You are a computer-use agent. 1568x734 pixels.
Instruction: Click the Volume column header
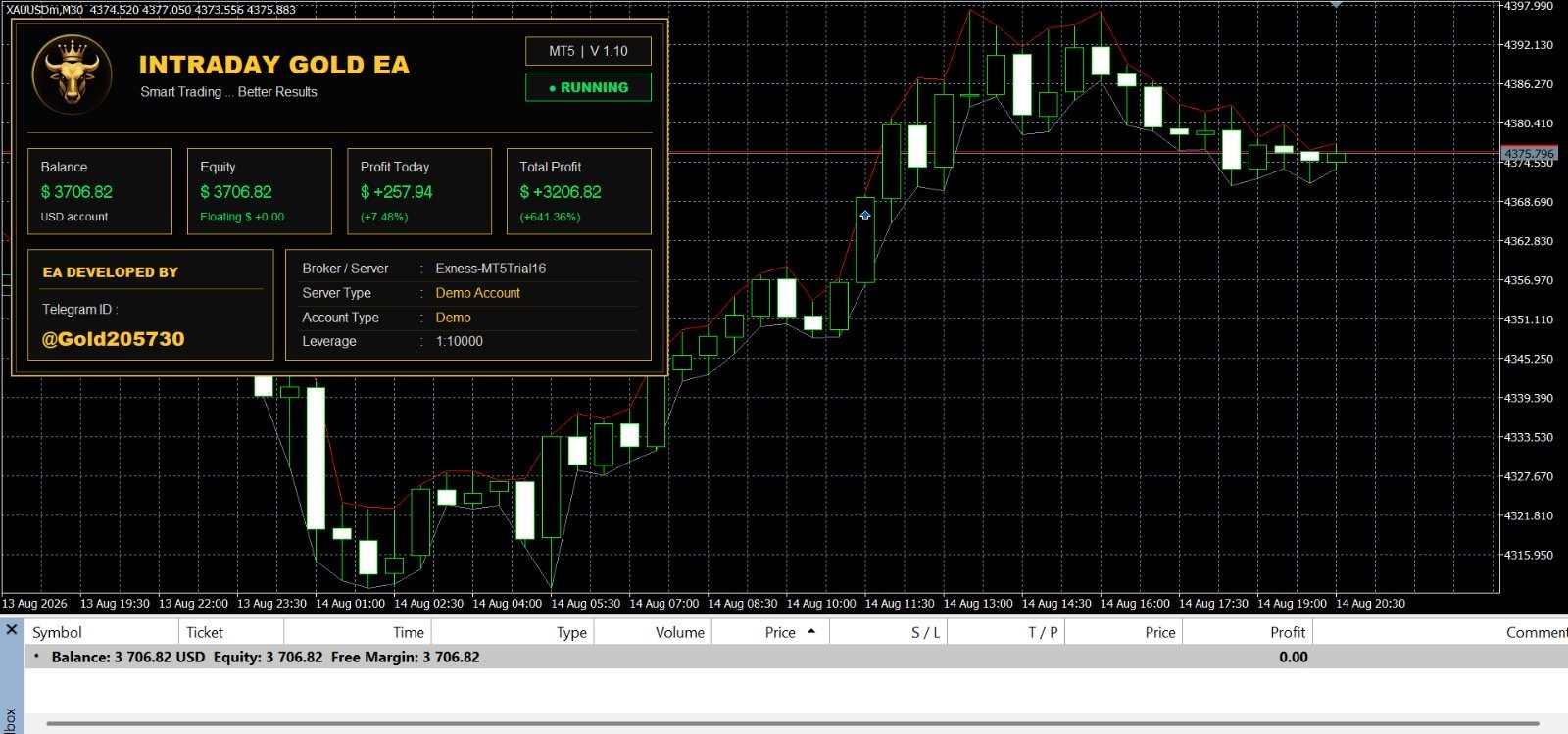tap(653, 632)
